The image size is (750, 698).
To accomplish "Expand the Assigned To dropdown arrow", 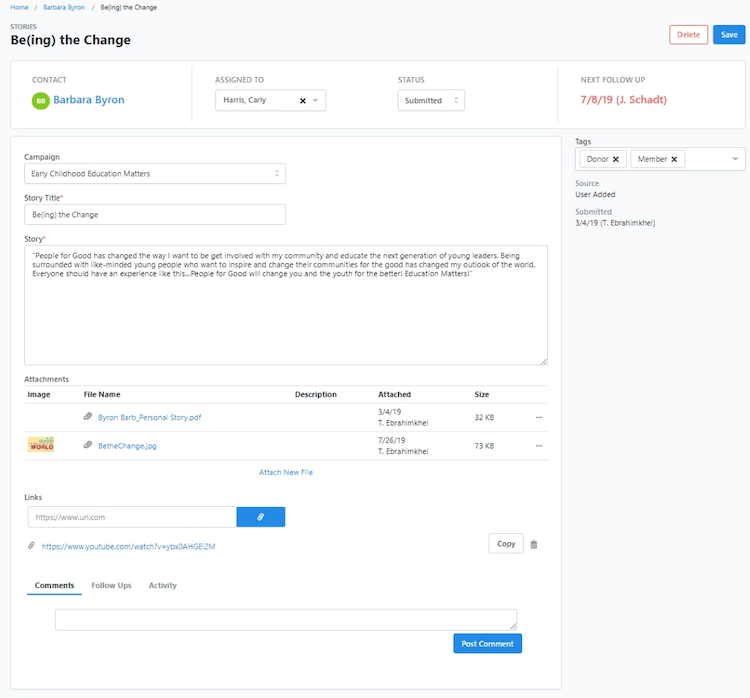I will [316, 100].
